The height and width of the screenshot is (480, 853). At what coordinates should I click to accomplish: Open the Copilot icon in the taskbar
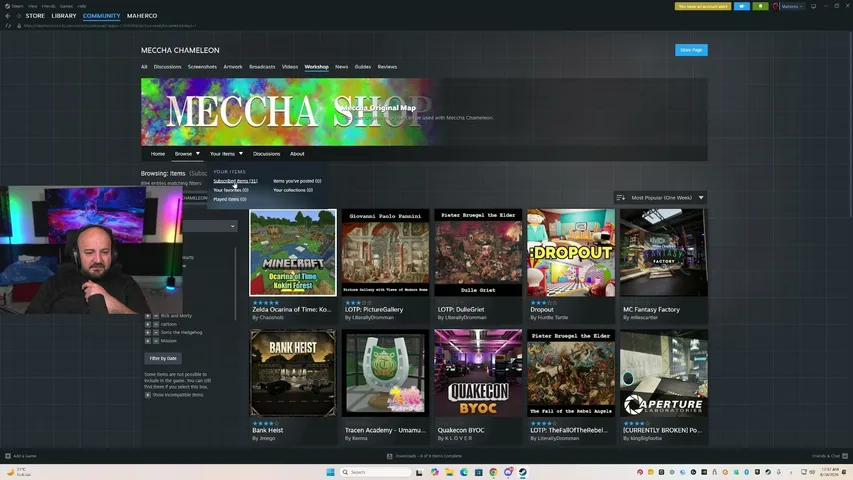click(435, 472)
